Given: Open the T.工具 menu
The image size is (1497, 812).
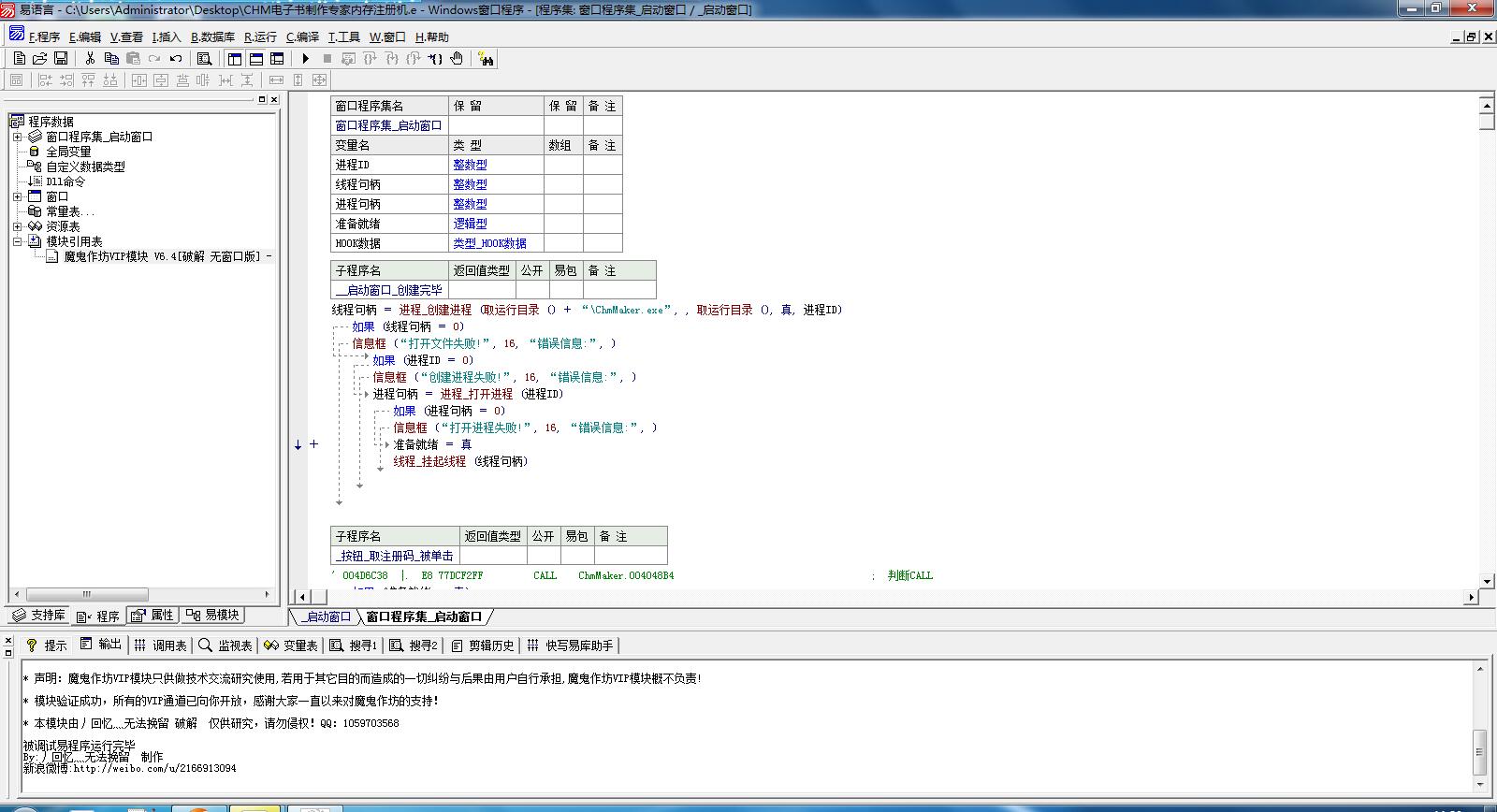Looking at the screenshot, I should [344, 37].
